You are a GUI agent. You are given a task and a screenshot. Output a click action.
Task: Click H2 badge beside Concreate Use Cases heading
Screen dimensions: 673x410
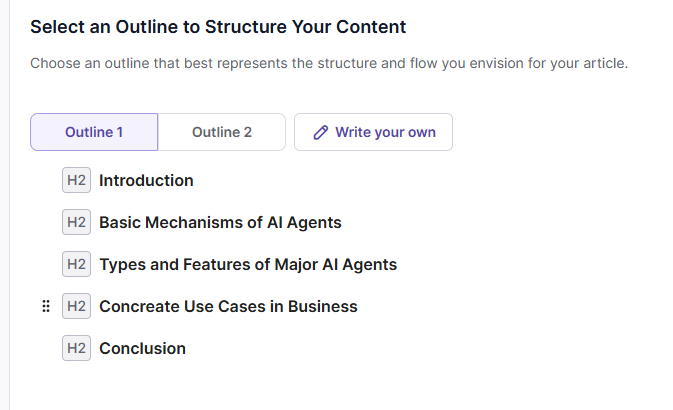(x=76, y=307)
